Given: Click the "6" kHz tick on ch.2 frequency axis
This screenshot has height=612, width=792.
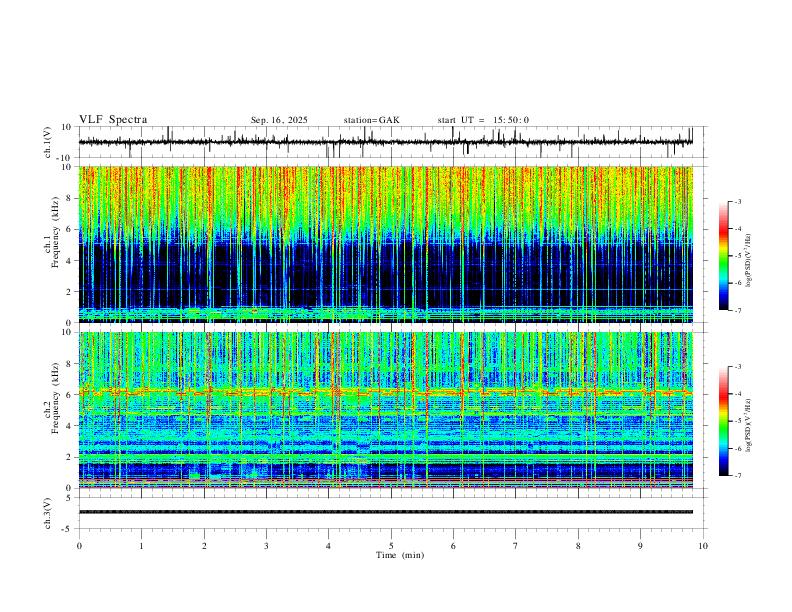Looking at the screenshot, I should [70, 394].
